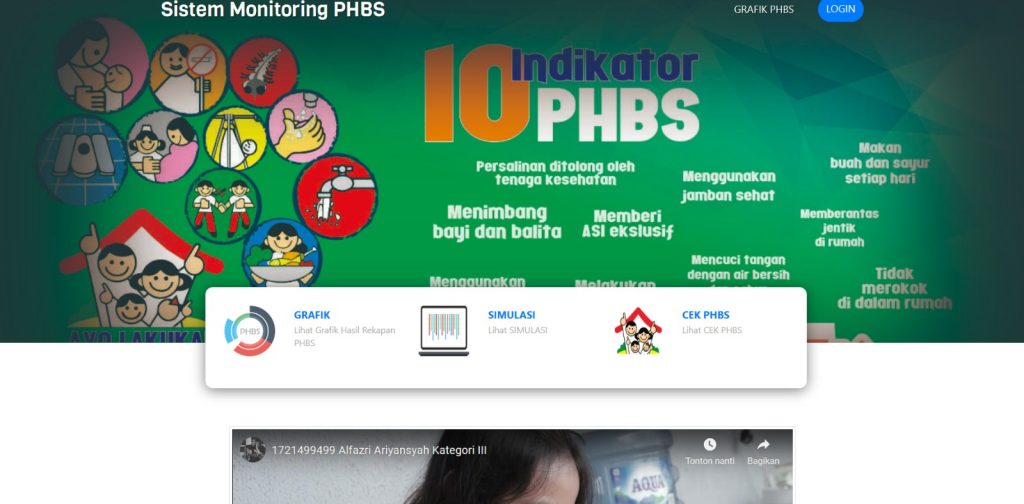Viewport: 1024px width, 504px height.
Task: Click the family house CEK PHBS icon
Action: point(638,331)
